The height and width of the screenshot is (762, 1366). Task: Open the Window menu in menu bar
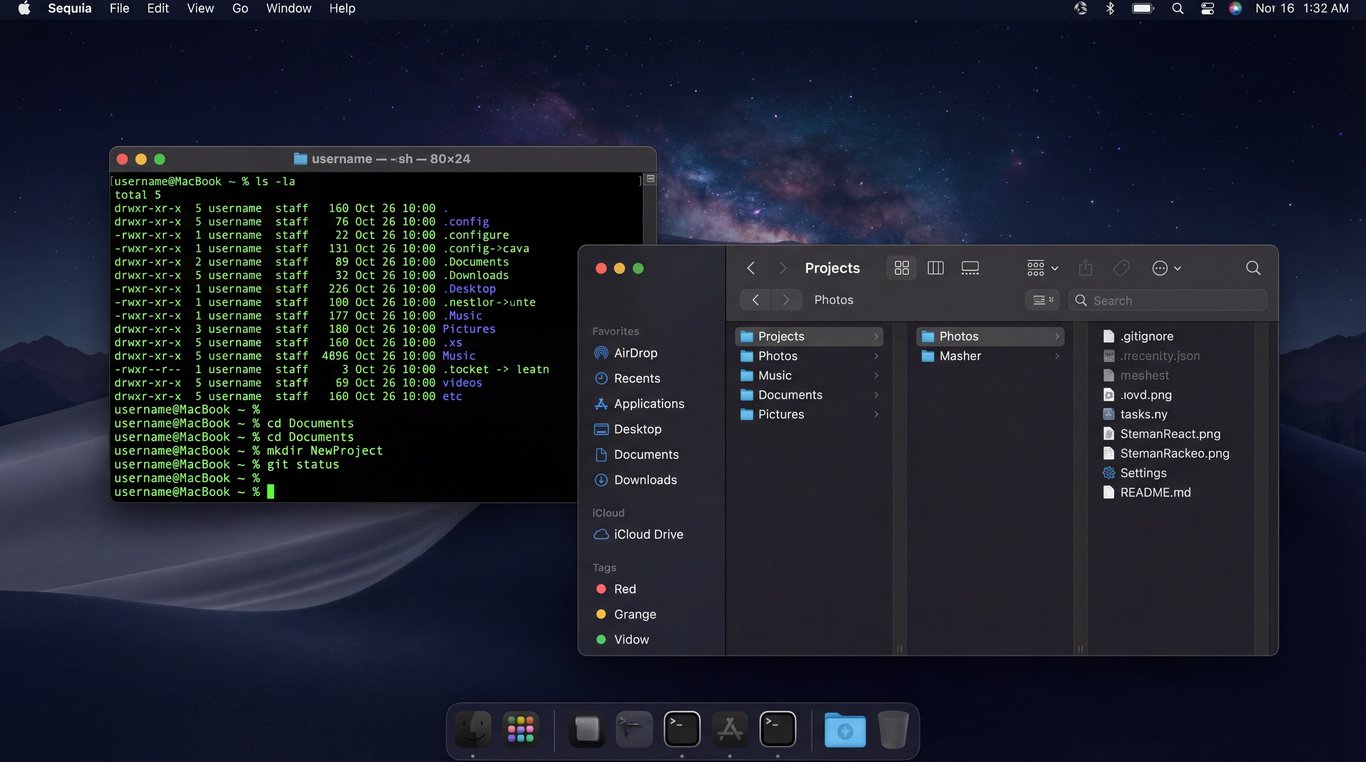(x=288, y=8)
